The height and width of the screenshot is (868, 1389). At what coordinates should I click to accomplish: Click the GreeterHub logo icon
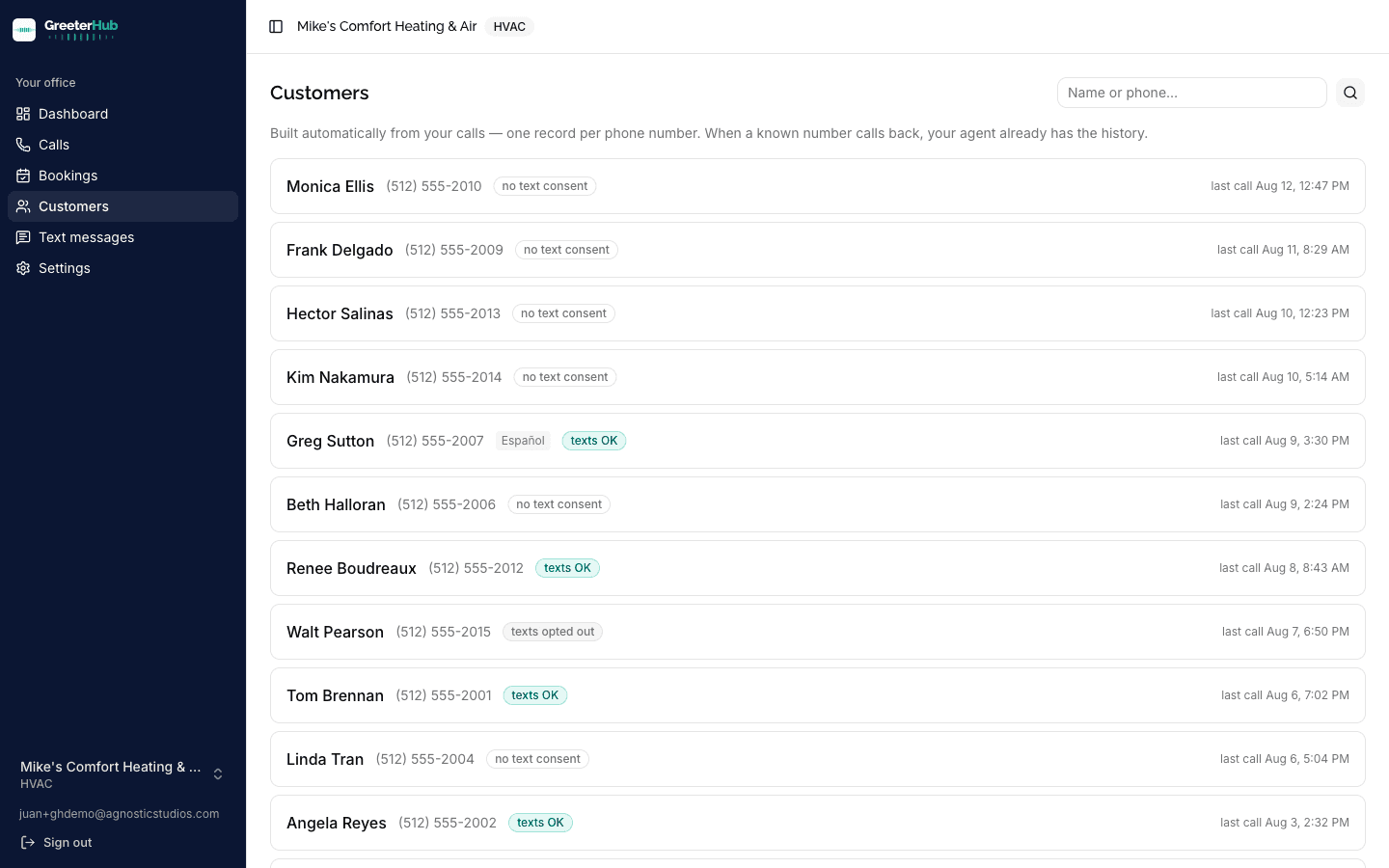(24, 30)
